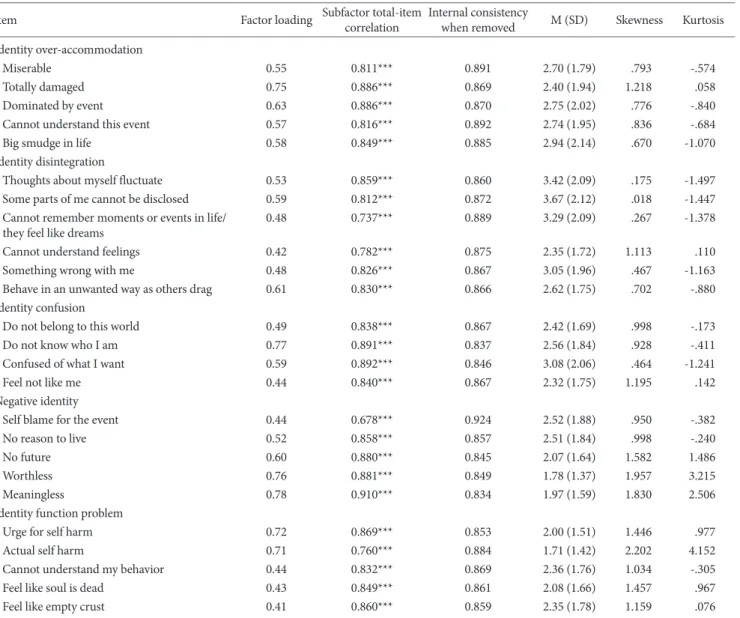Click 'Something wrong with me' label
Viewport: 740px width, 618px height.
point(68,271)
